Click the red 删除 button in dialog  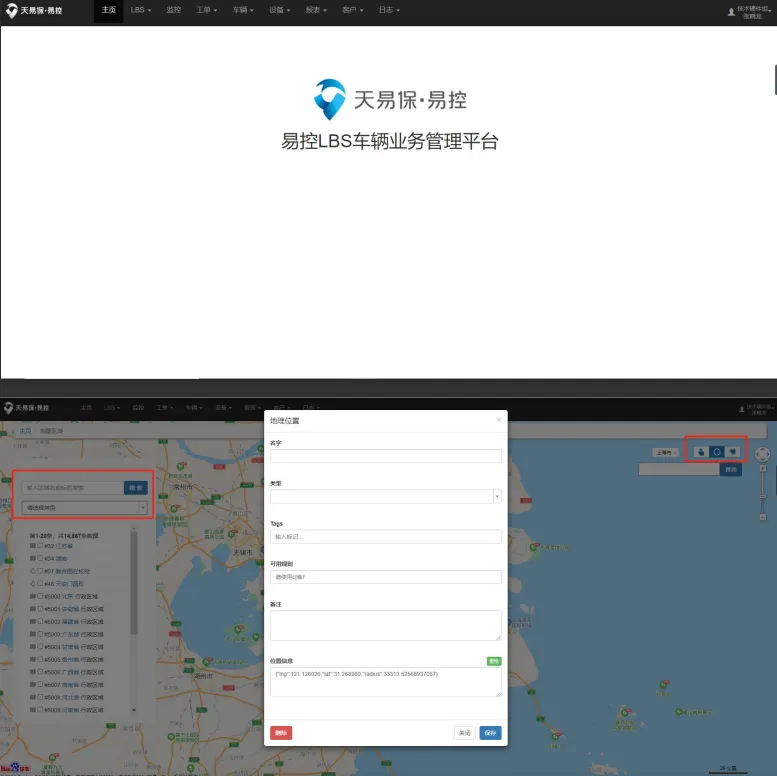click(x=281, y=733)
